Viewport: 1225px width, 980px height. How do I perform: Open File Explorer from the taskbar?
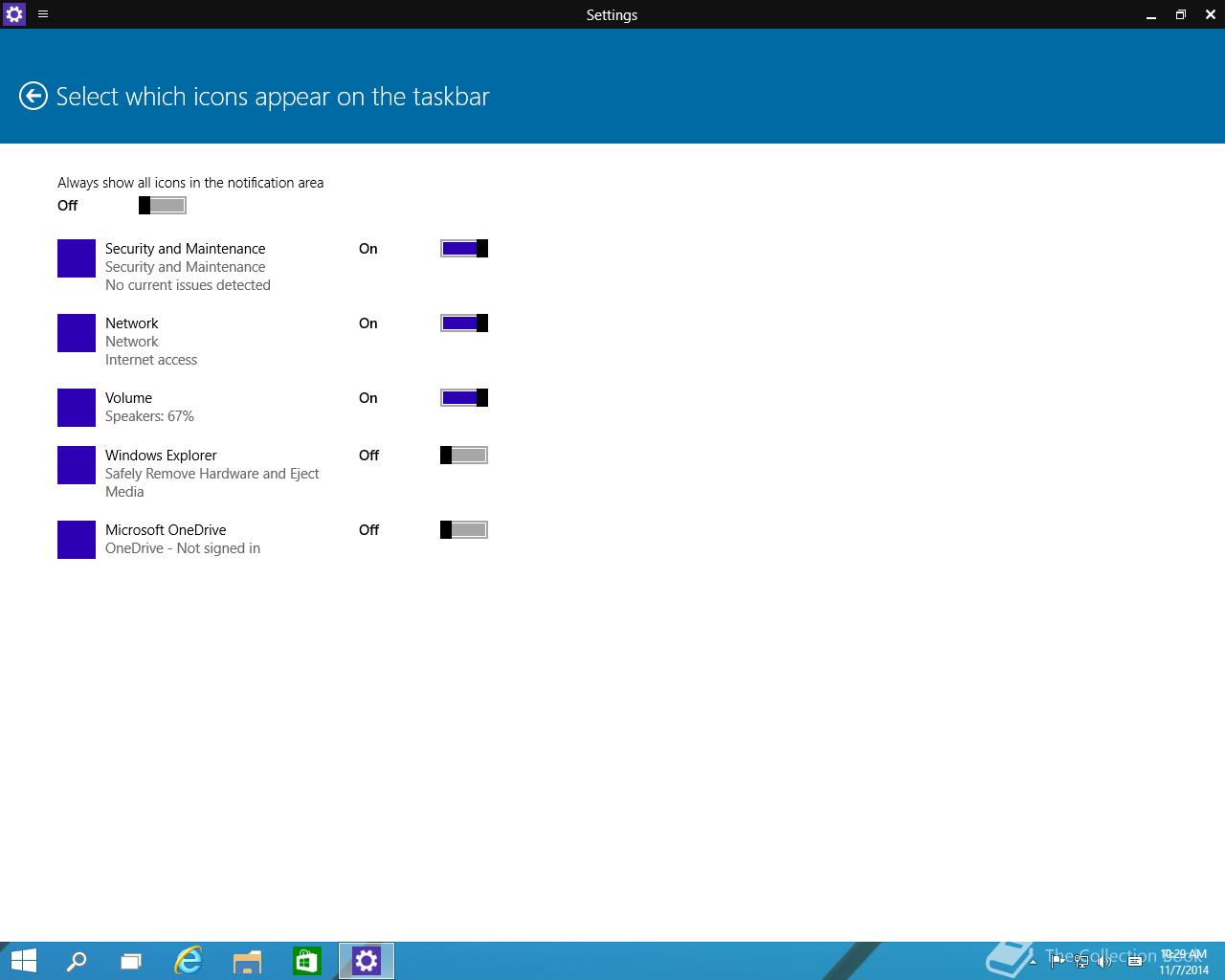[247, 961]
